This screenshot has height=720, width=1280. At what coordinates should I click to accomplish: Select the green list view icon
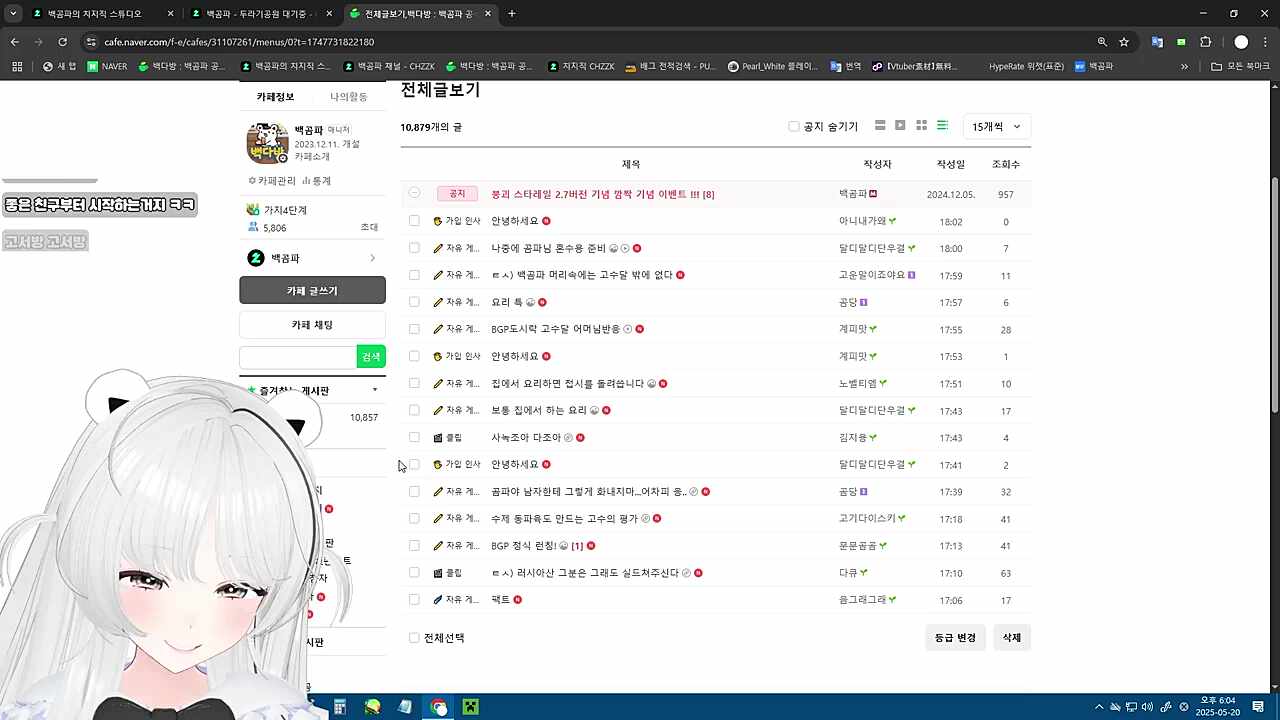(942, 126)
